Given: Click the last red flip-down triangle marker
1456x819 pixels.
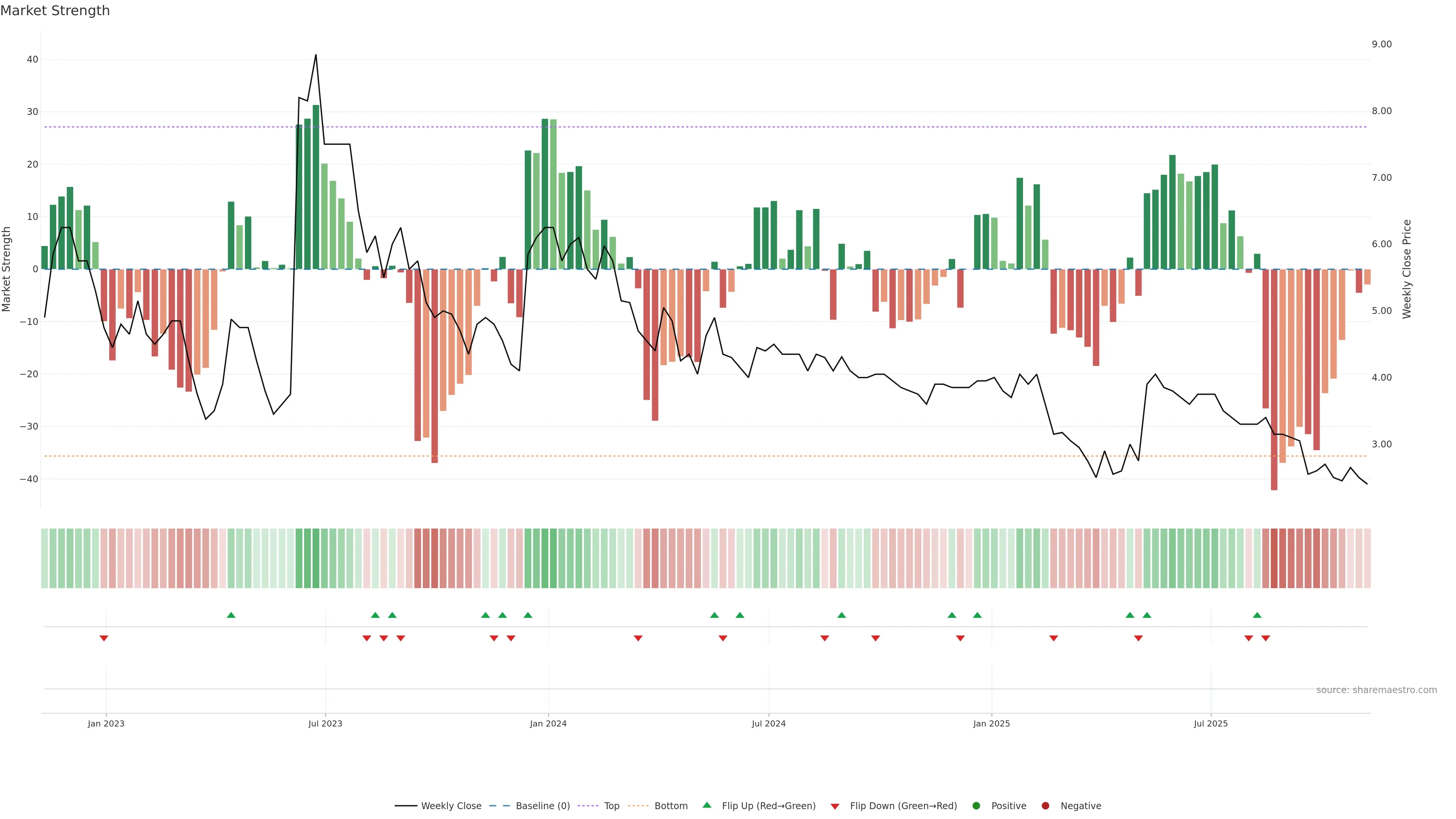Looking at the screenshot, I should pyautogui.click(x=1266, y=638).
